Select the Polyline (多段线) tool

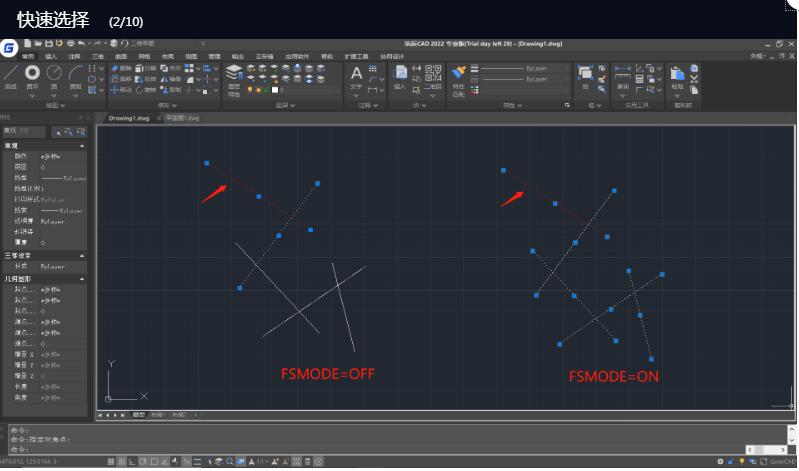33,75
